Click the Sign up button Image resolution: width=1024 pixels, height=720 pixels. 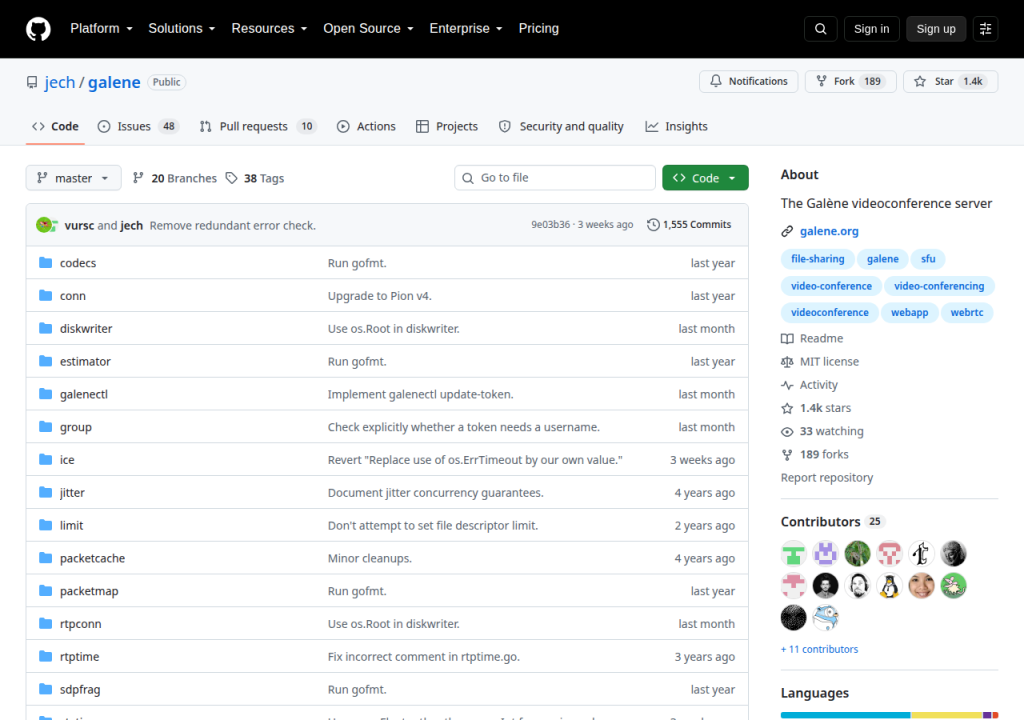pos(936,29)
